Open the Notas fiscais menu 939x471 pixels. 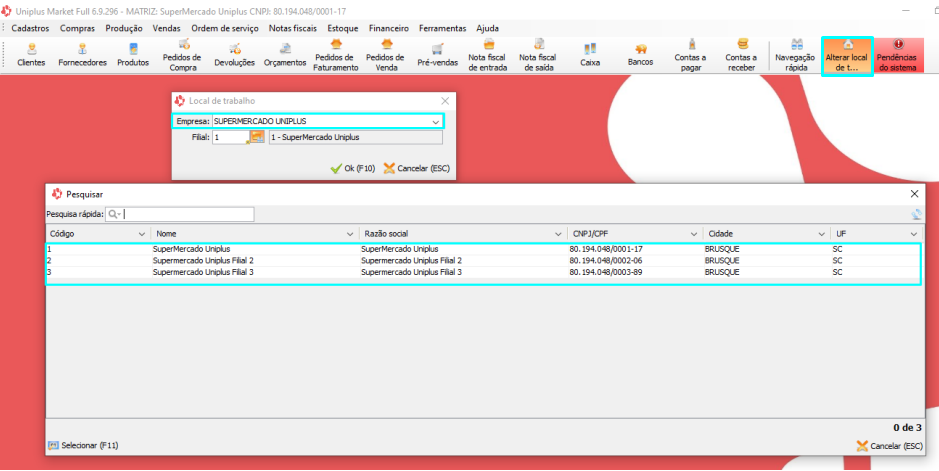(x=293, y=28)
